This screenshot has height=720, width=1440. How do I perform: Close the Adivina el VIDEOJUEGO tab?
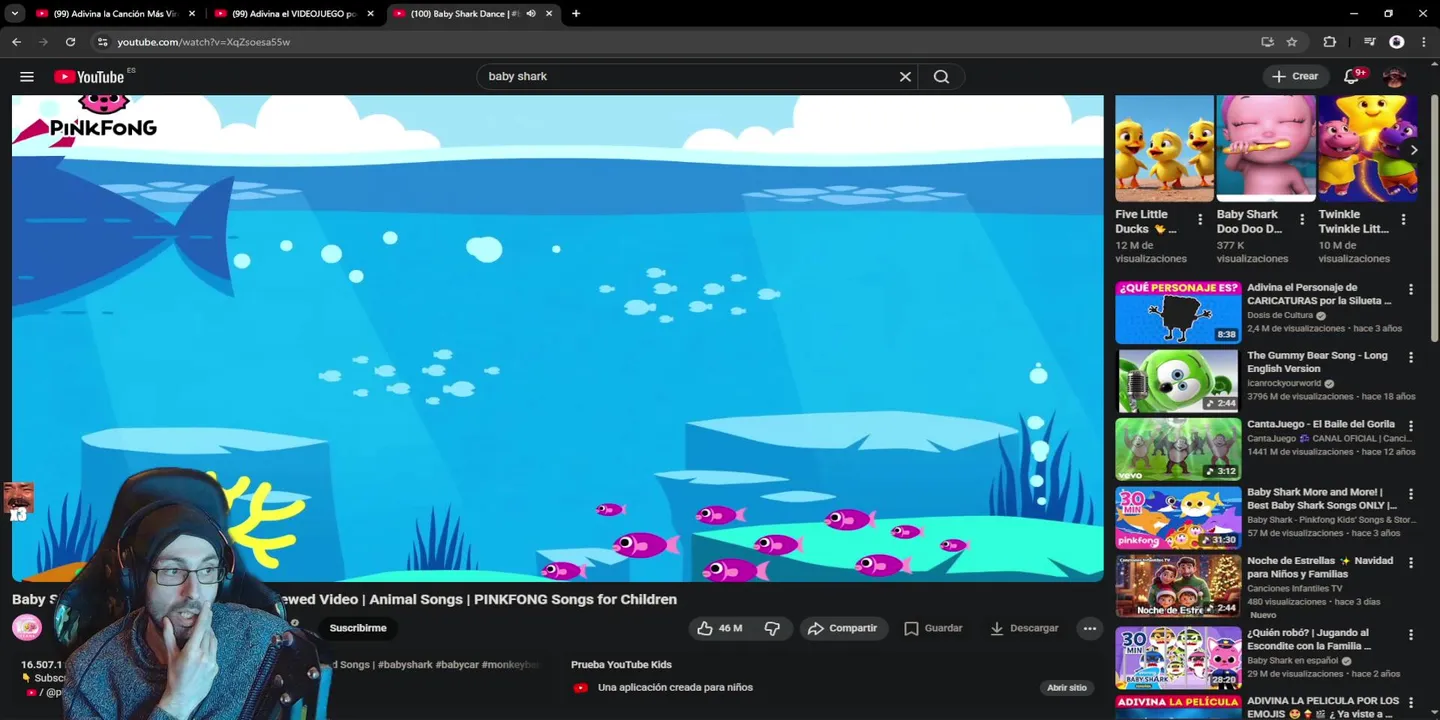tap(371, 14)
